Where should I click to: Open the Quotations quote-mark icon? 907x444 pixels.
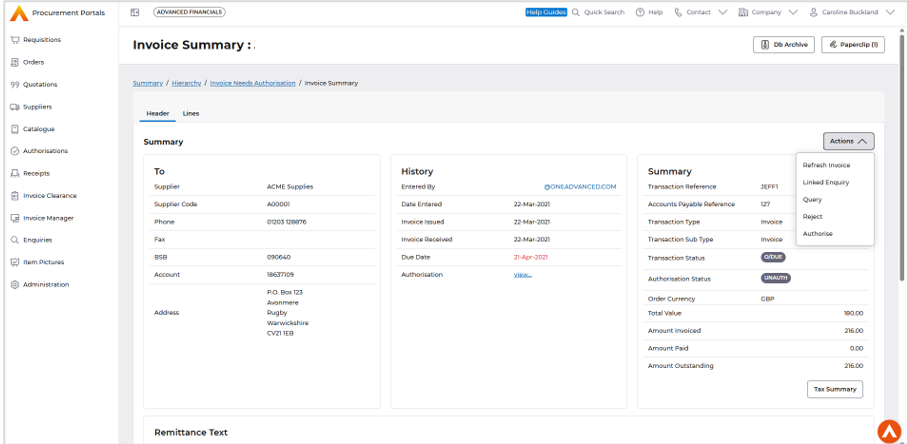coord(15,84)
